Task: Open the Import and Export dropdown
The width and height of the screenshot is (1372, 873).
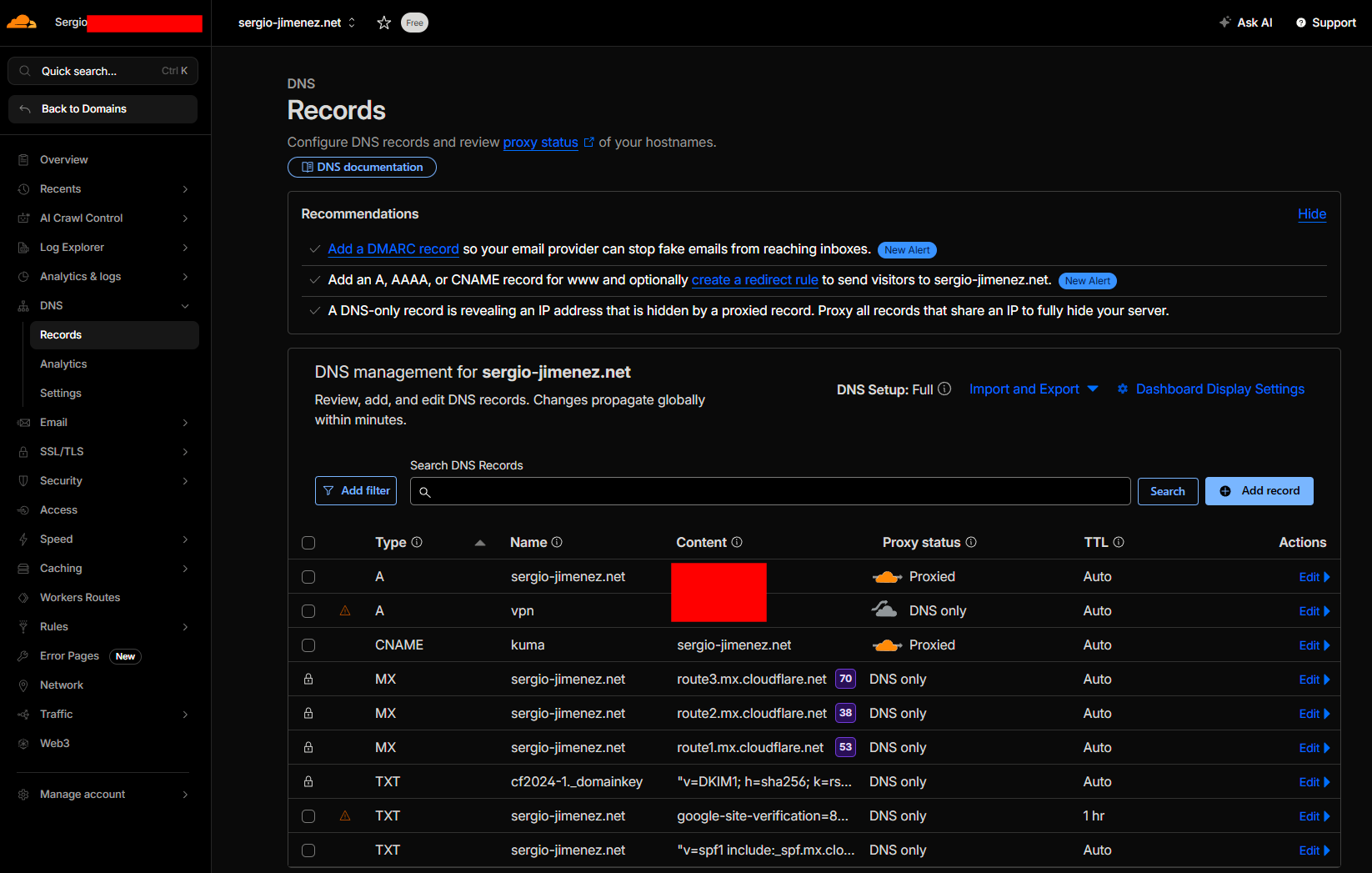Action: click(1034, 389)
